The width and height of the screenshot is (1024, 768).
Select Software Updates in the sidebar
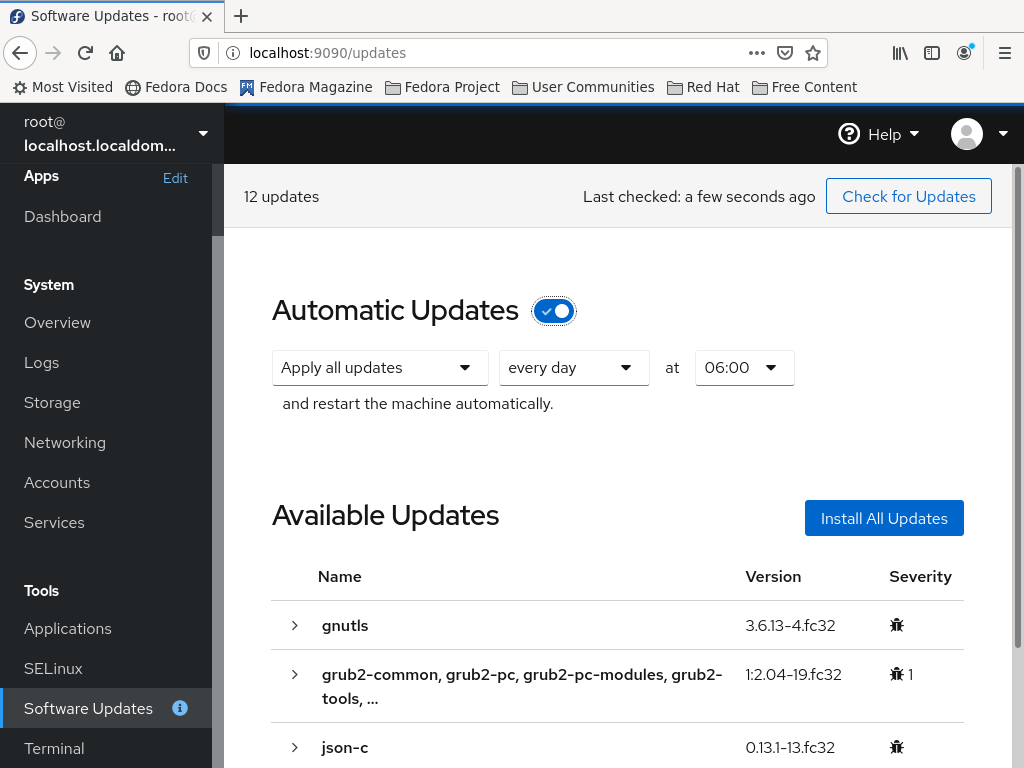tap(106, 708)
